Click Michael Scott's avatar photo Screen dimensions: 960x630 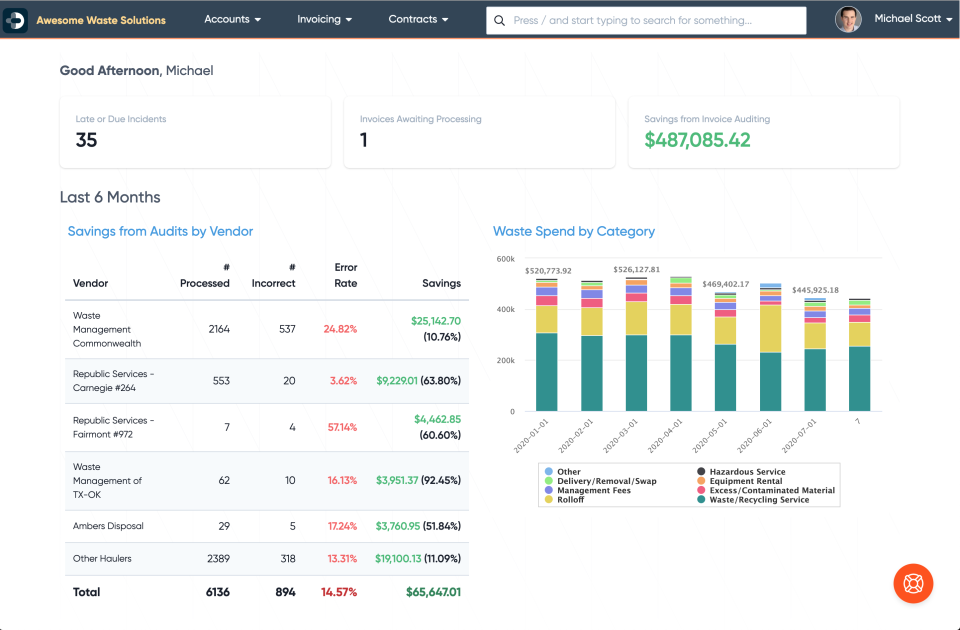point(848,19)
